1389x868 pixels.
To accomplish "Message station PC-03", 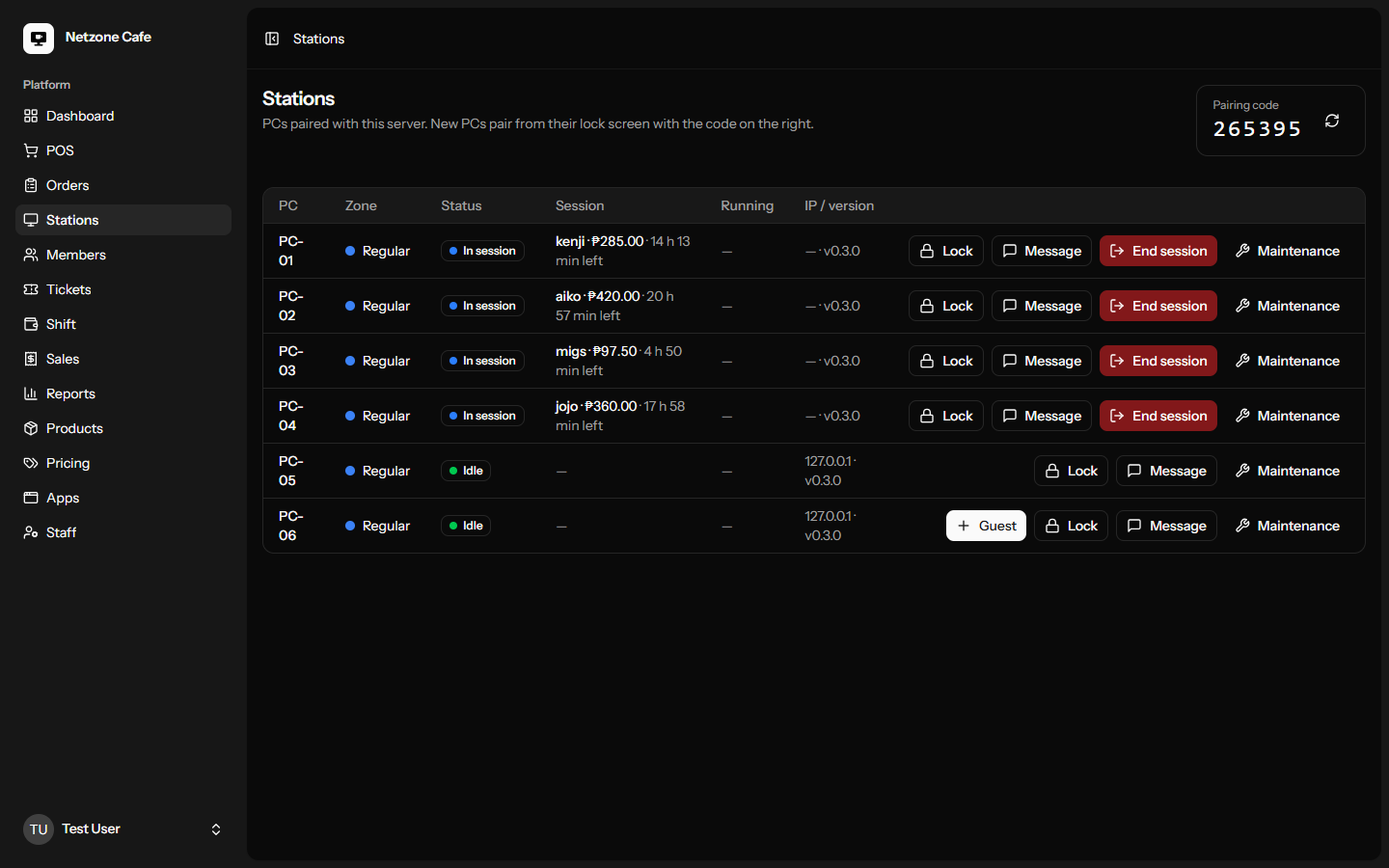I will (x=1042, y=361).
